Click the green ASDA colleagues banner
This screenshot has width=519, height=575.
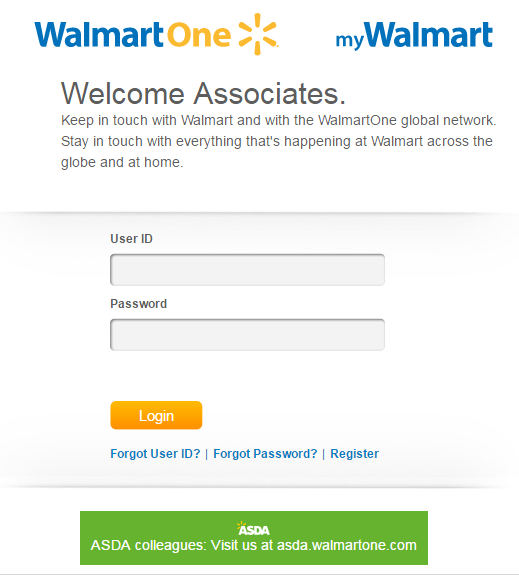coord(254,538)
